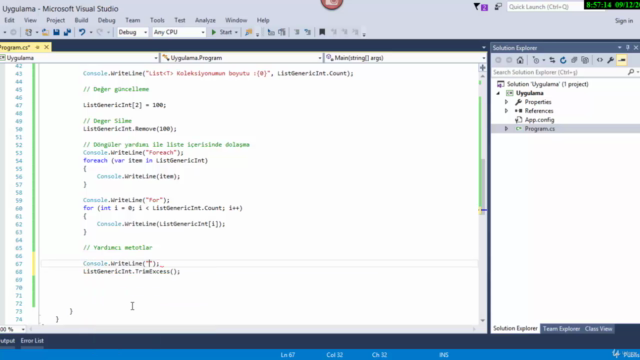Toggle auto-hide pin on Solution Explorer
The height and width of the screenshot is (360, 640).
click(628, 48)
